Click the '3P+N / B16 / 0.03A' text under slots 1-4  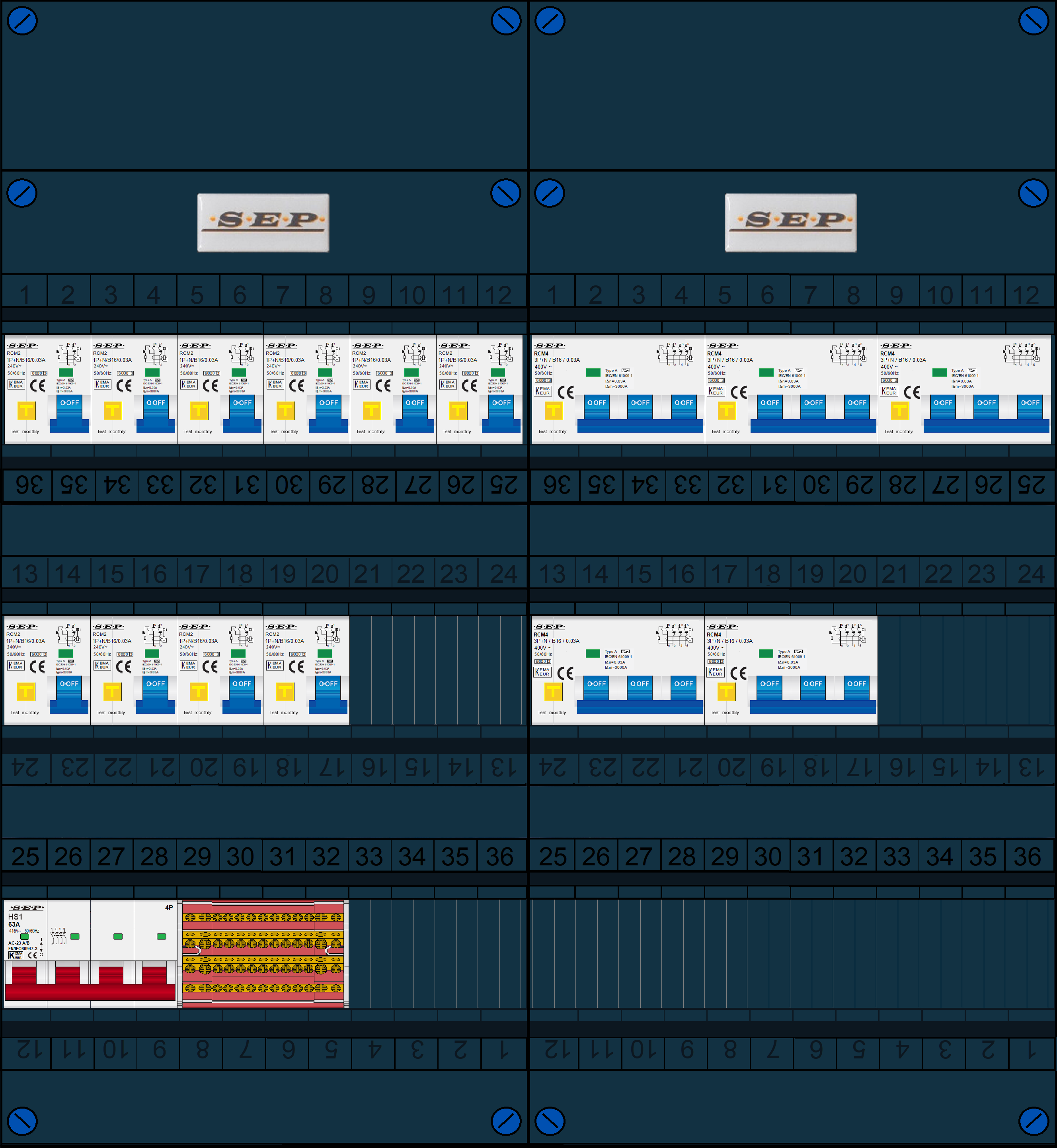(557, 360)
